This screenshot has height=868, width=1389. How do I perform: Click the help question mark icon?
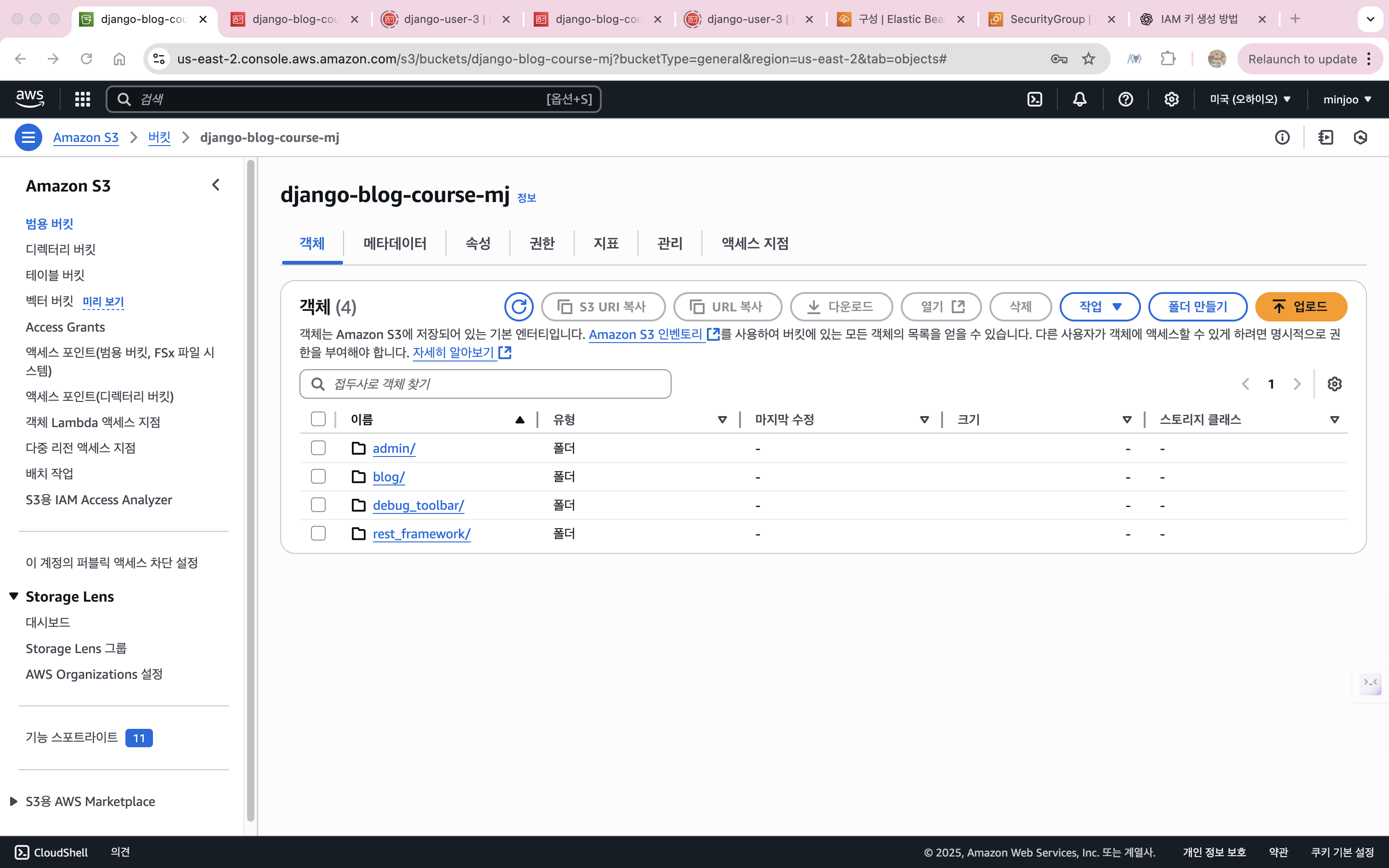tap(1125, 99)
